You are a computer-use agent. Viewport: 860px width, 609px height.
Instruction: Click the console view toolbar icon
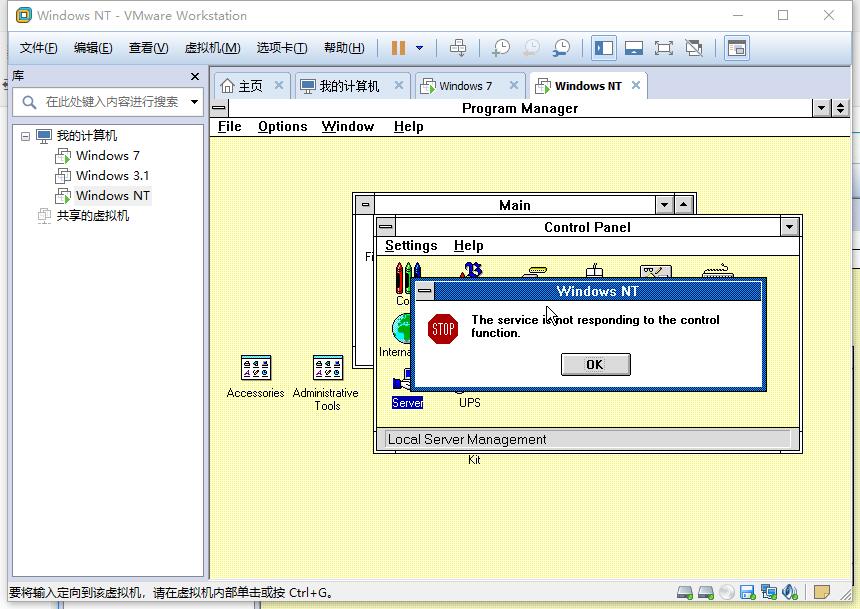pyautogui.click(x=737, y=48)
